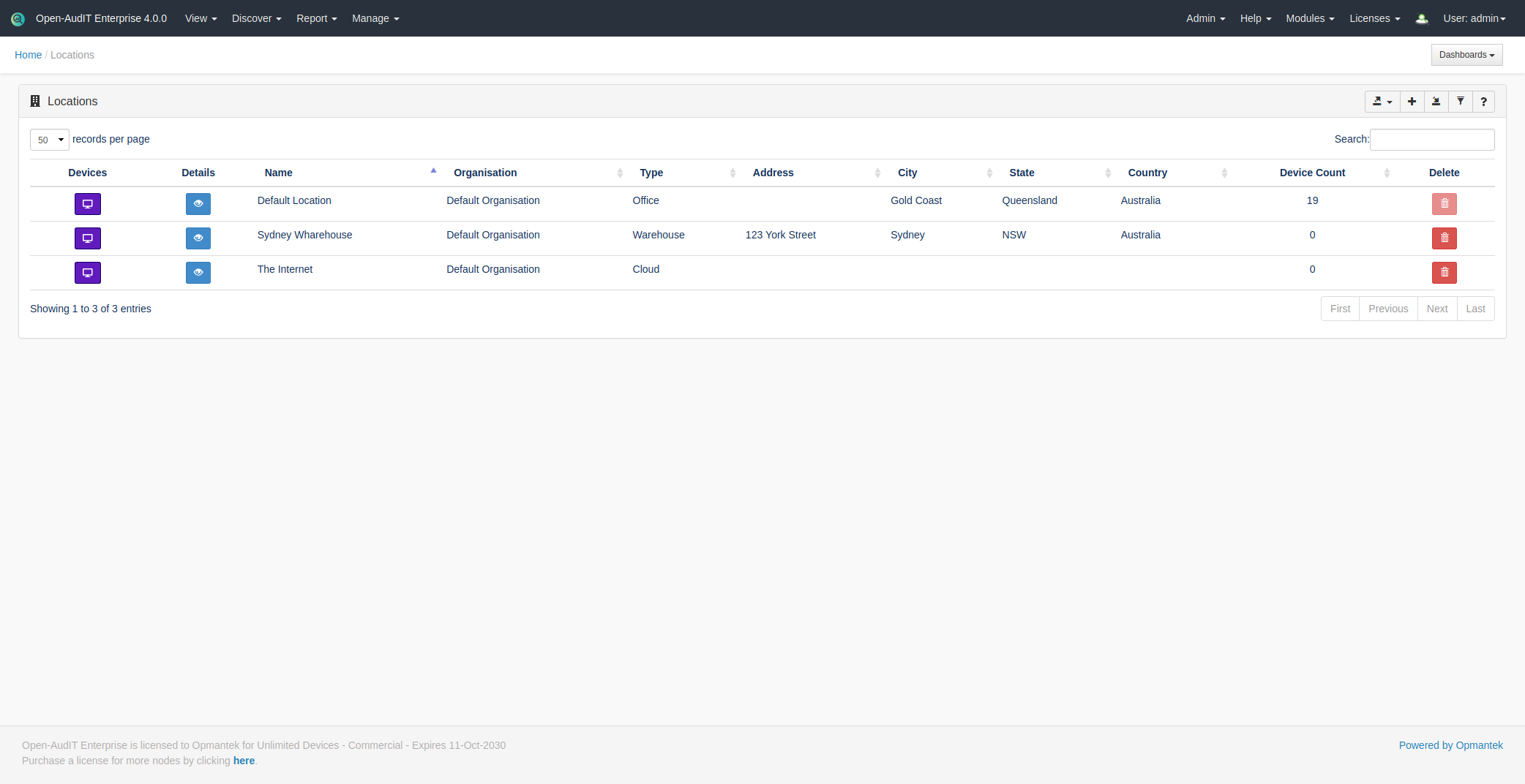Image resolution: width=1525 pixels, height=784 pixels.
Task: View devices for Sydney Wharehouse
Action: click(x=88, y=238)
